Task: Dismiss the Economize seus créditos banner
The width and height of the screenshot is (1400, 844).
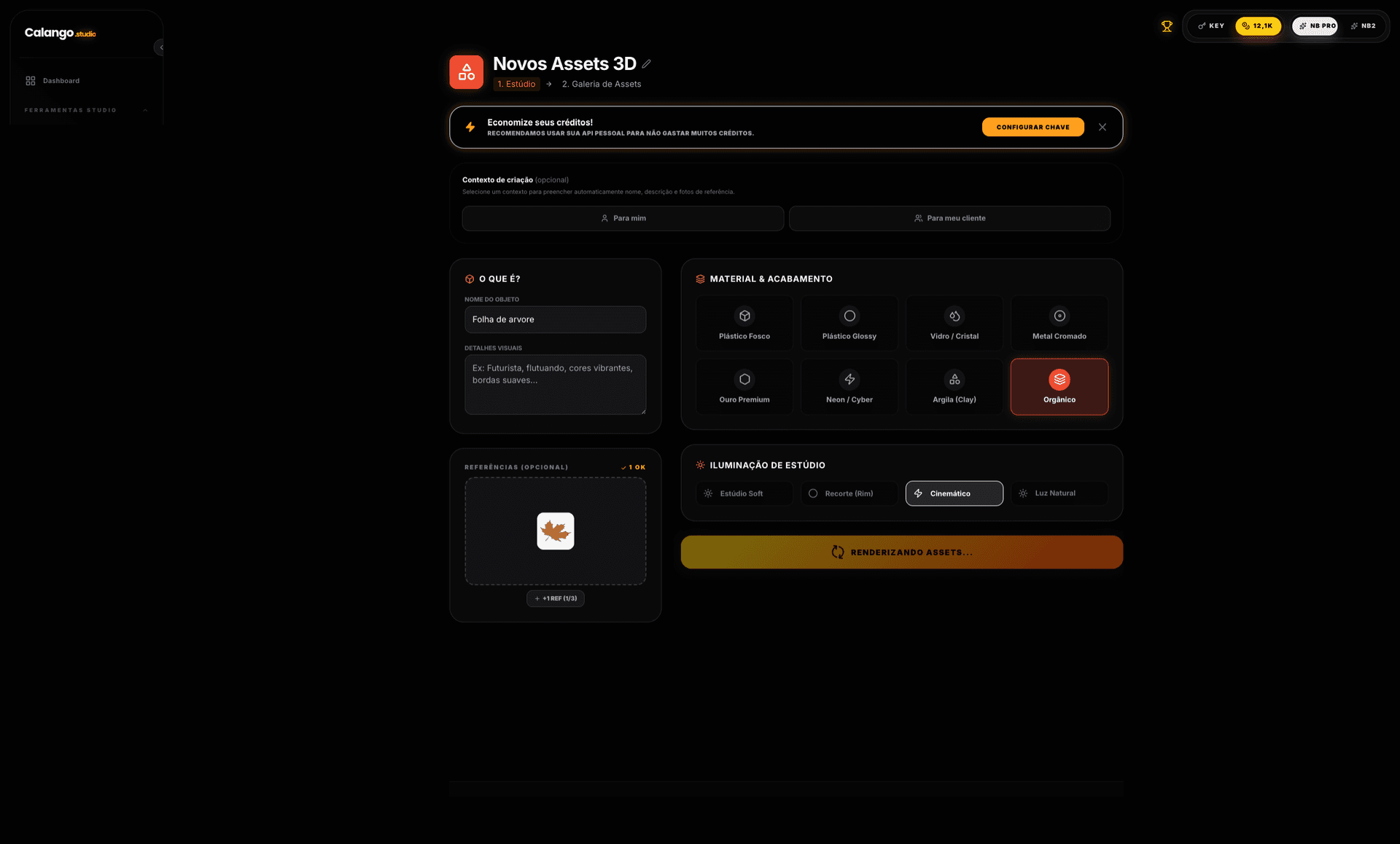Action: [x=1102, y=127]
